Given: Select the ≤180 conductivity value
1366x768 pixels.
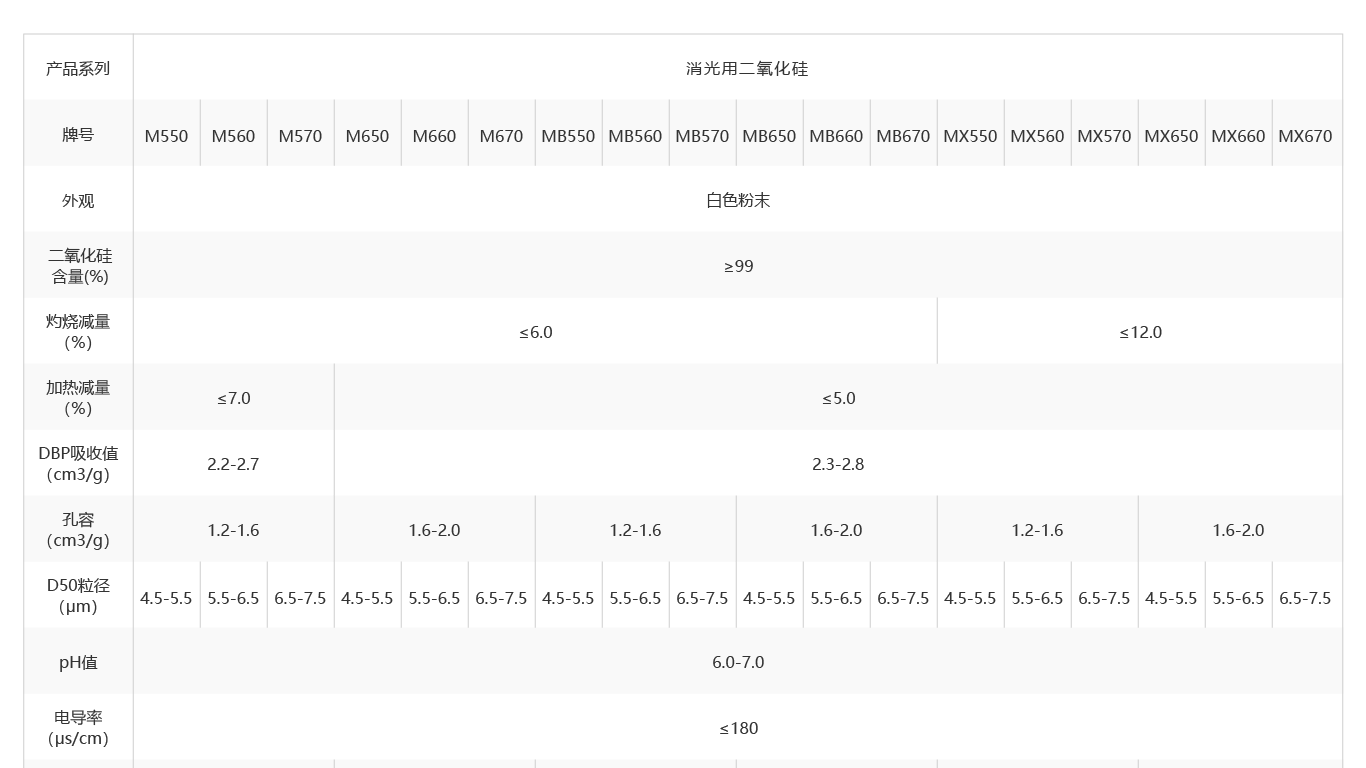Looking at the screenshot, I should point(738,728).
